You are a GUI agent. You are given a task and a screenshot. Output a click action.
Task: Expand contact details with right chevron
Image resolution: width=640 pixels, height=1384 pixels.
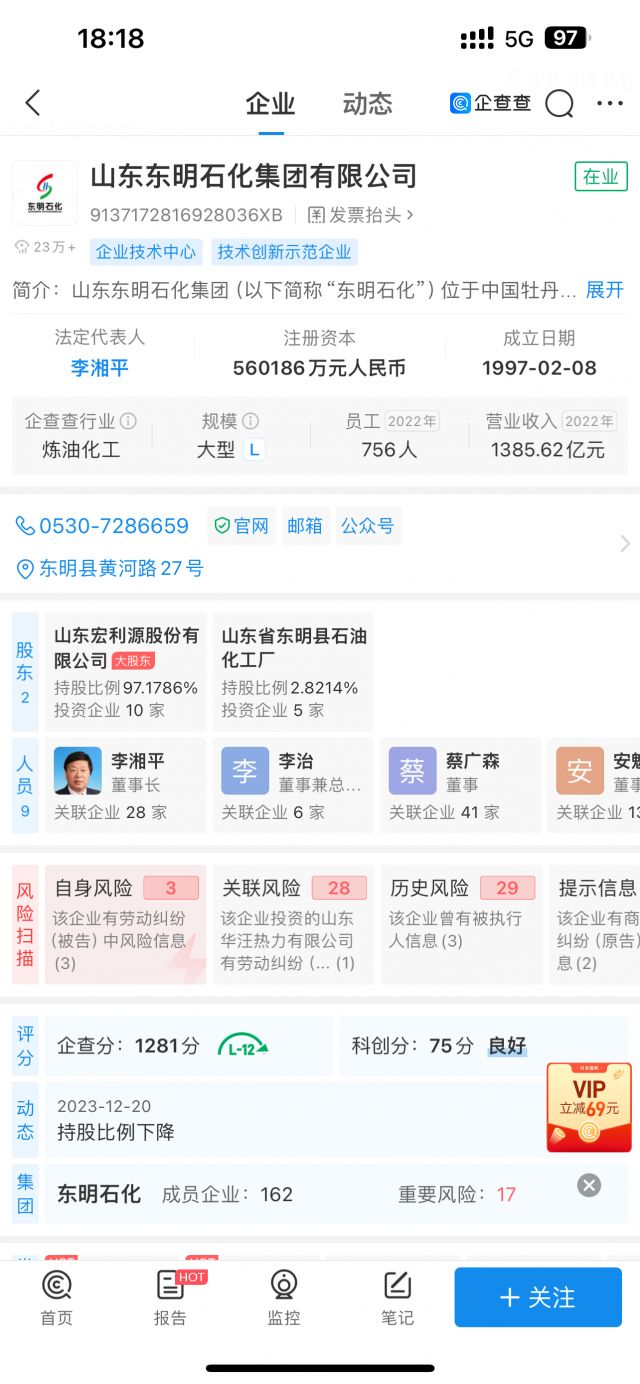[x=625, y=544]
